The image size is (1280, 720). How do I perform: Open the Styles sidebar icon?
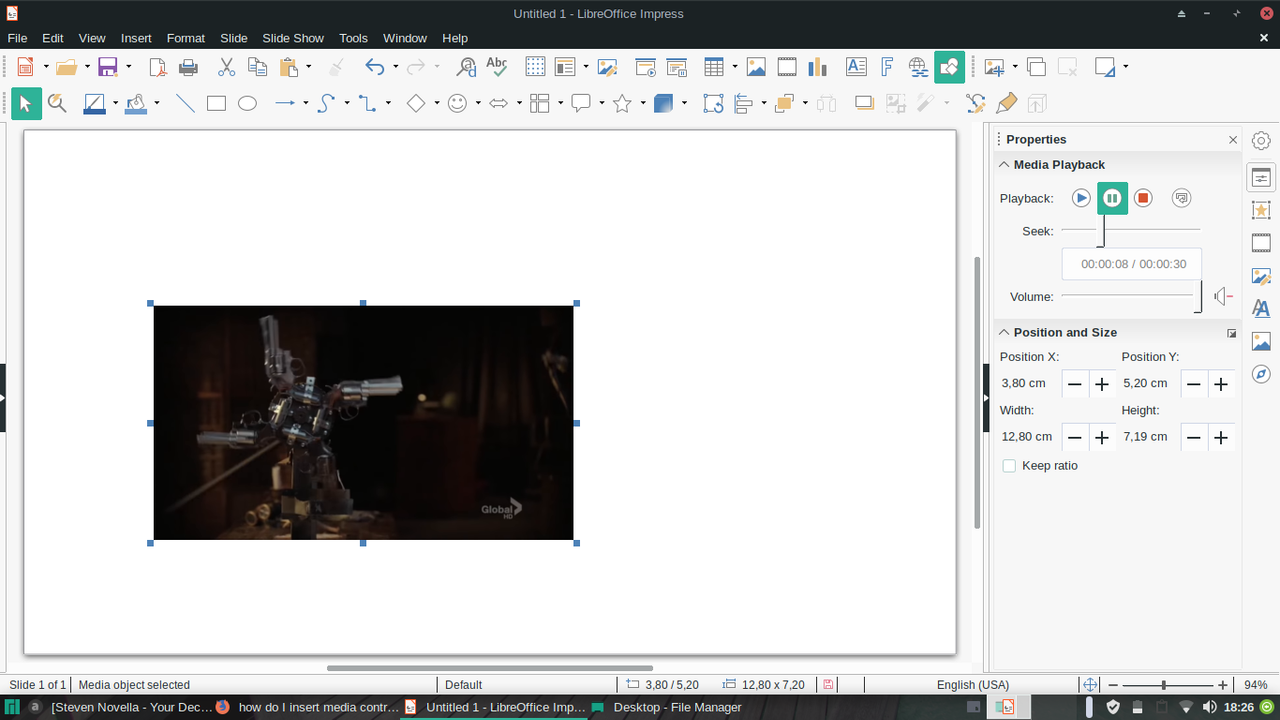1261,309
